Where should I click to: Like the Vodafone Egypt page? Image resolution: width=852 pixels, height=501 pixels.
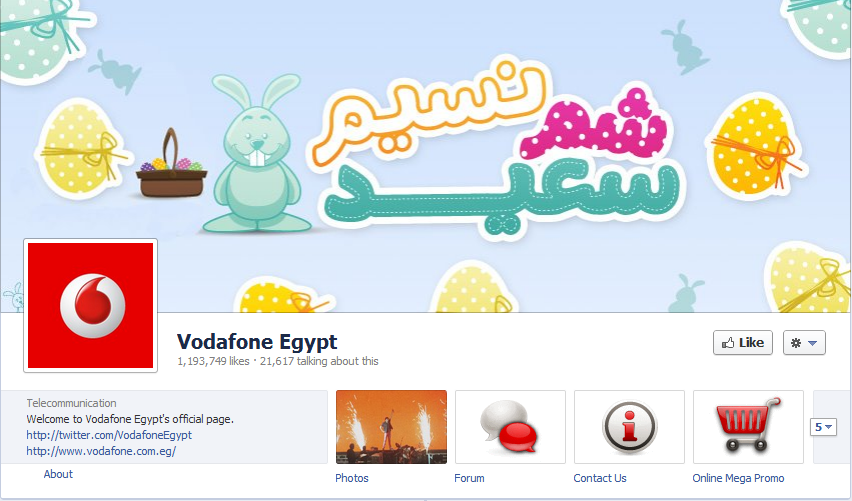click(743, 343)
